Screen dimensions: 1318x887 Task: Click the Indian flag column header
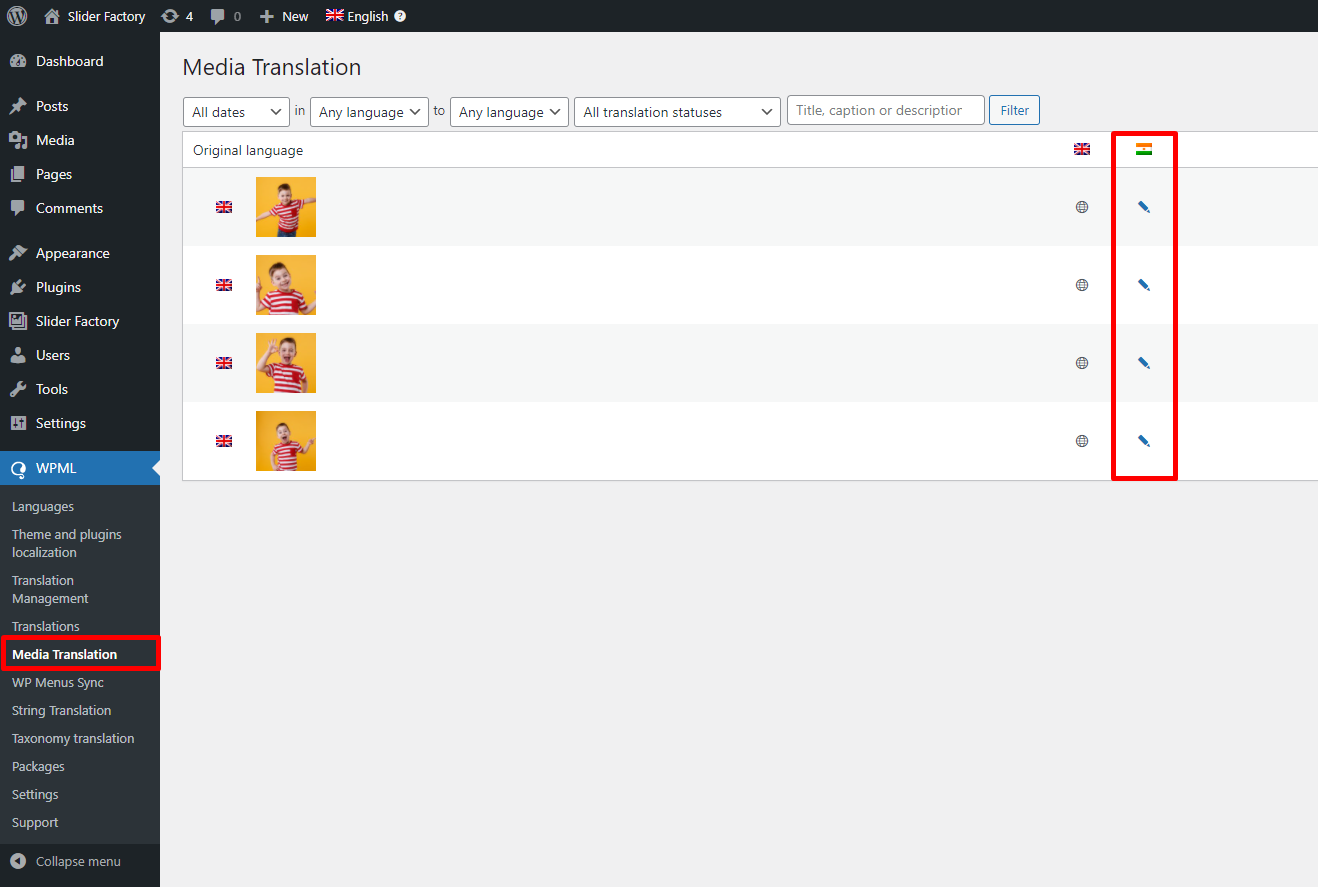tap(1144, 149)
